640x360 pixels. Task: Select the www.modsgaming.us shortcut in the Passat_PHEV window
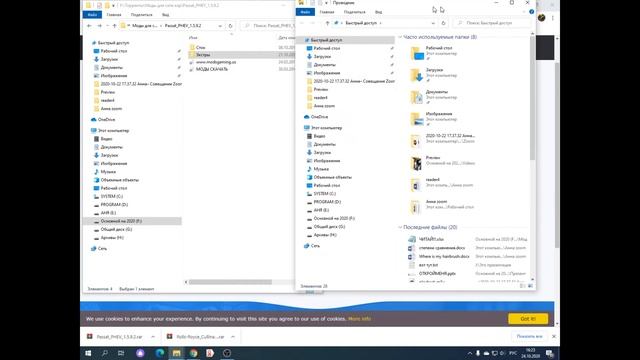click(216, 62)
